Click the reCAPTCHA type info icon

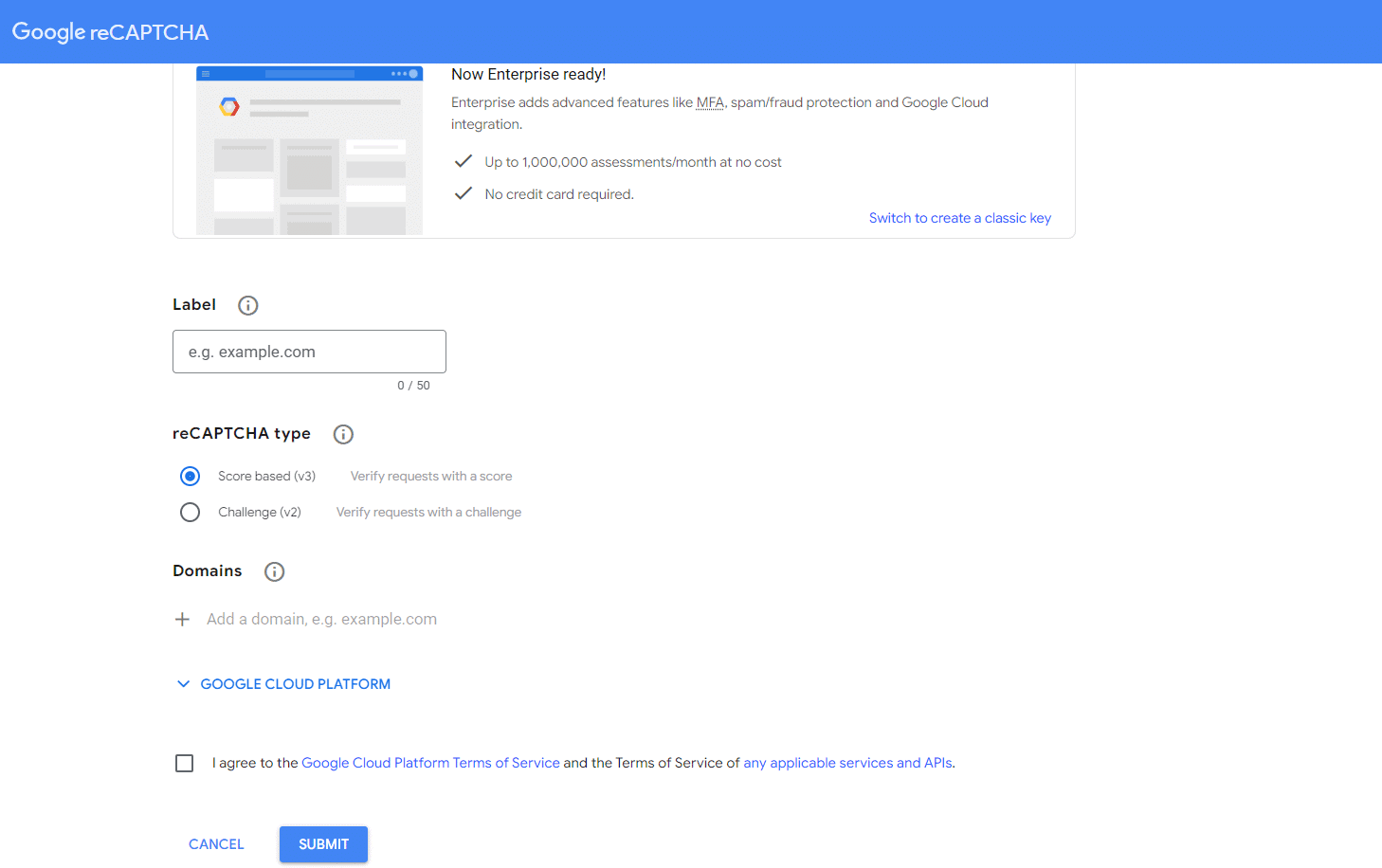click(343, 434)
